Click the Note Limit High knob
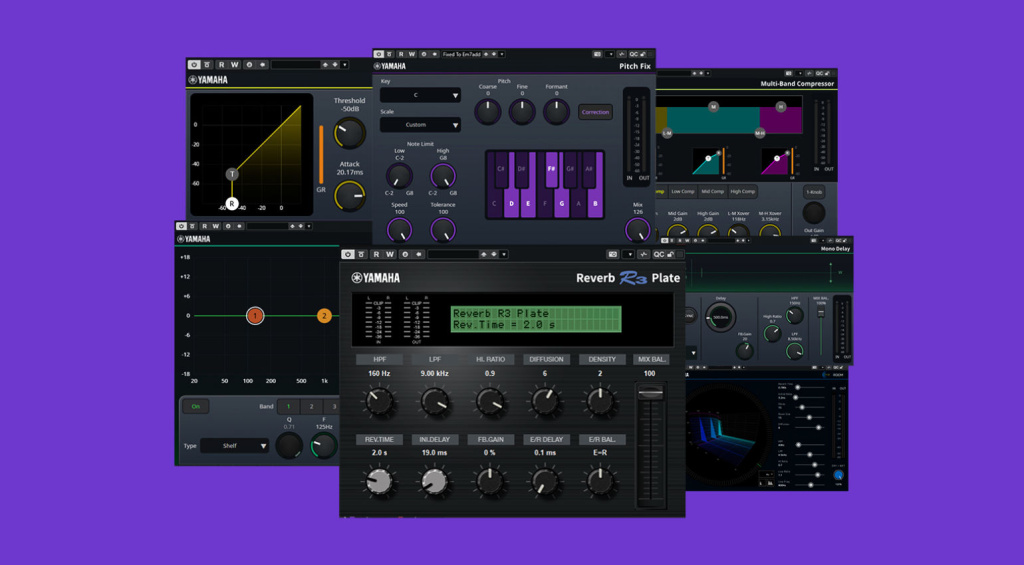1024x565 pixels. 443,176
